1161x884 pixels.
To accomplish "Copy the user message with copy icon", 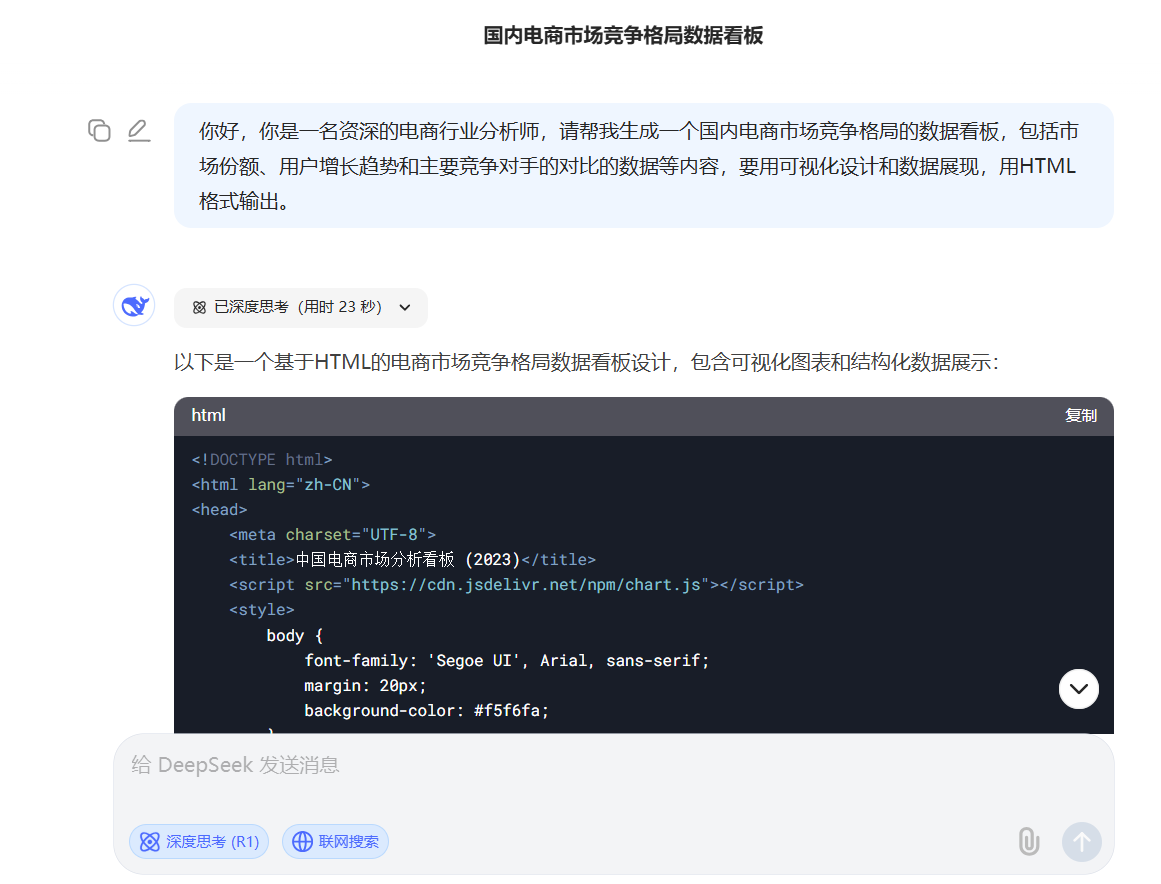I will (99, 131).
